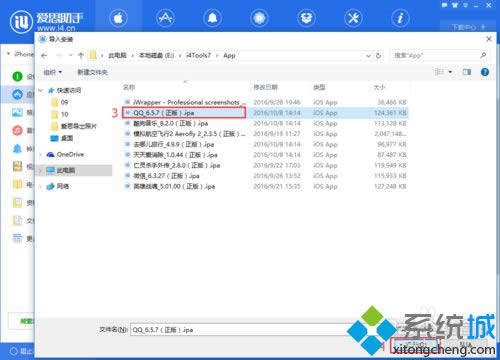Open the Organize menu

pos(53,72)
